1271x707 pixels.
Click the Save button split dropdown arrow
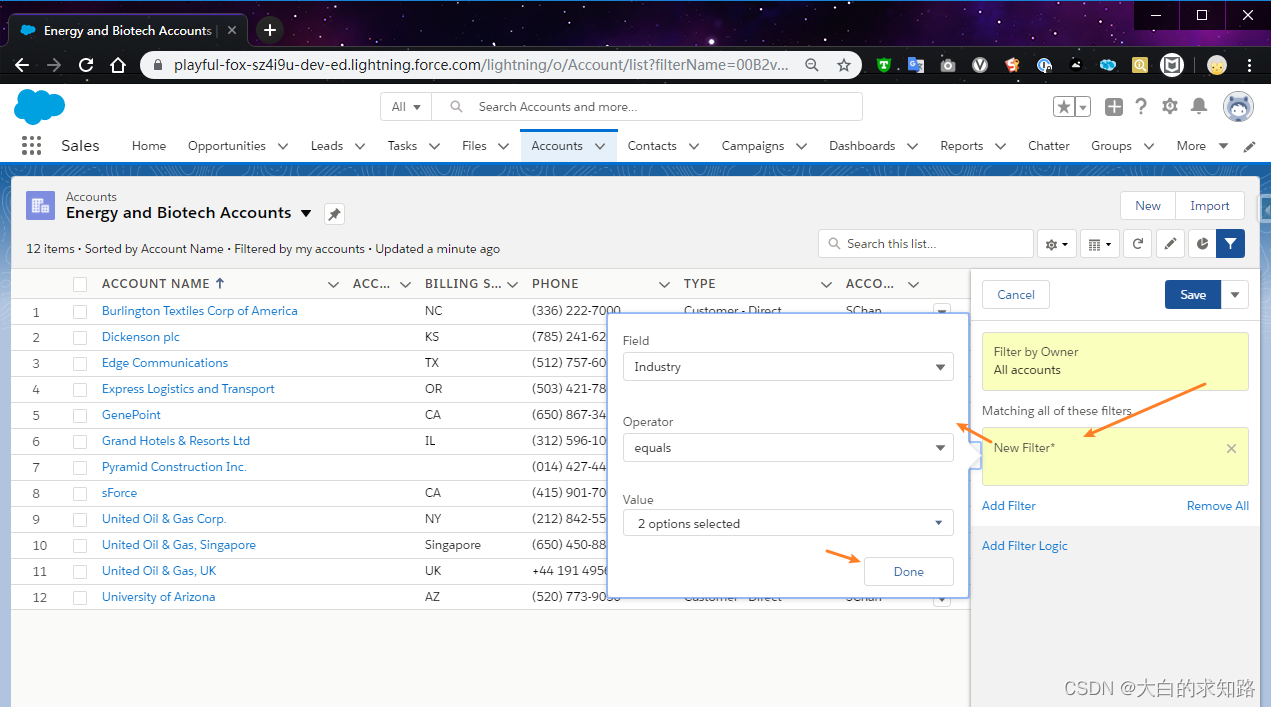pyautogui.click(x=1234, y=294)
